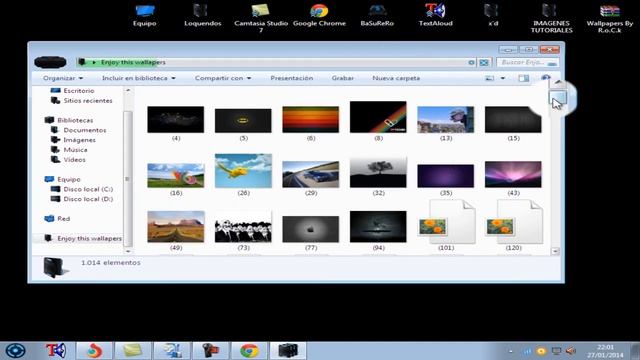The width and height of the screenshot is (640, 360).
Task: Select striped wallpaper thumbnail (6)
Action: [x=311, y=120]
